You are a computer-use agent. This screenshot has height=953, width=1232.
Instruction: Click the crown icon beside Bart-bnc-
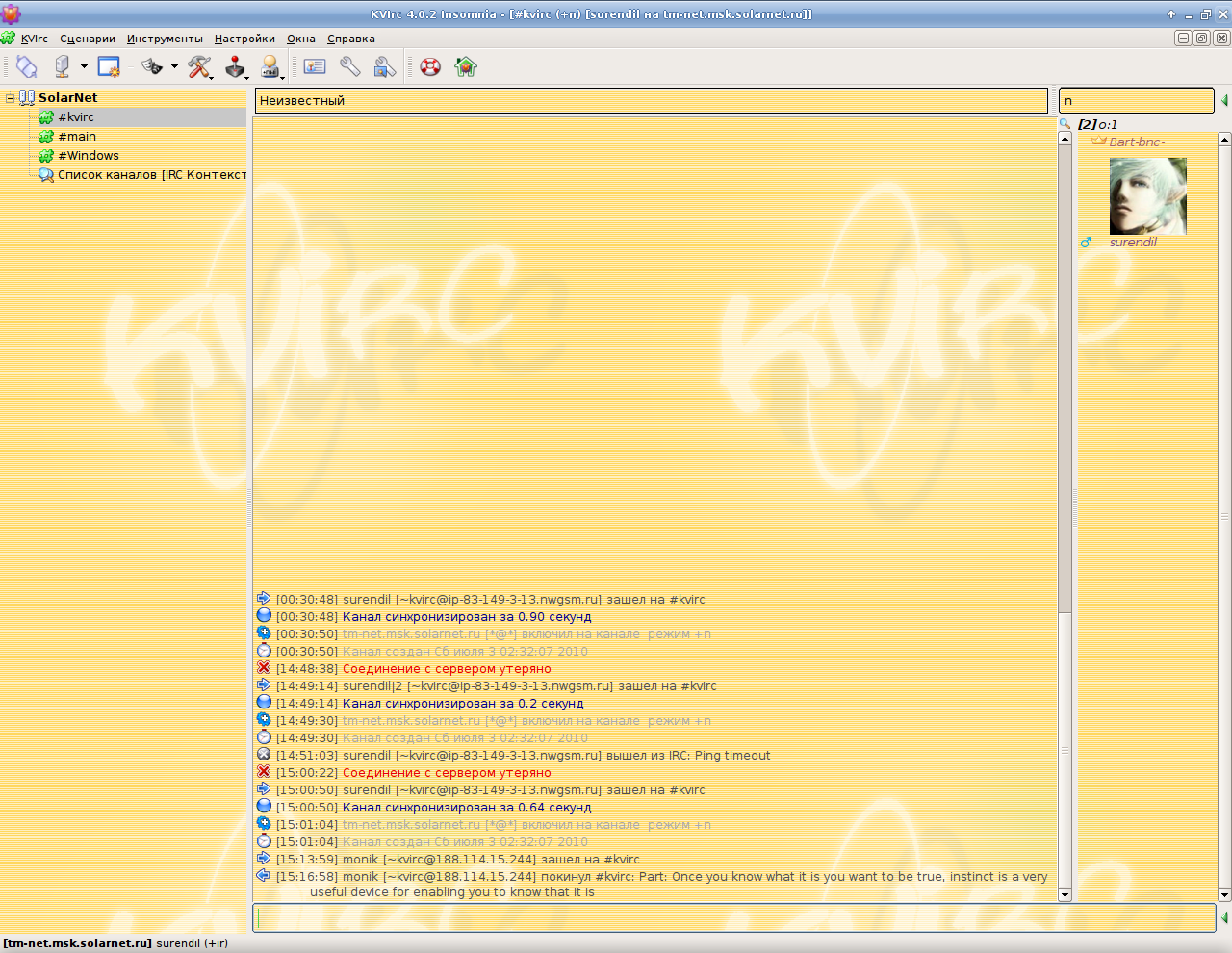1098,141
